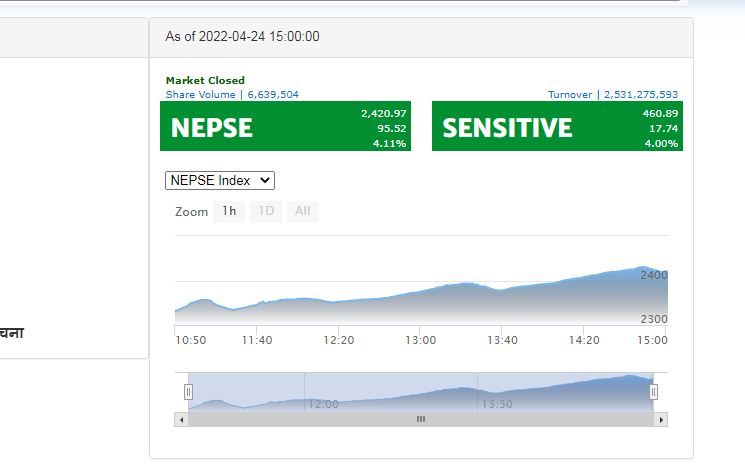Click the navigator mini-chart near 12:00
The image size is (745, 466).
[x=323, y=398]
